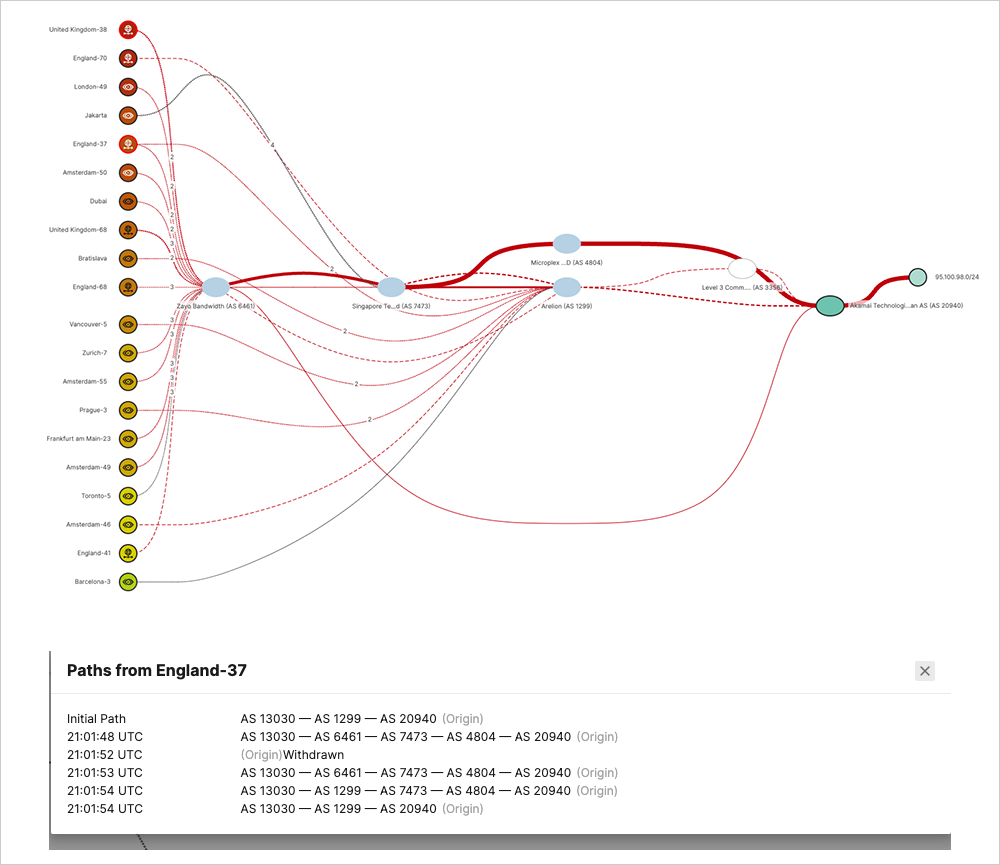Select the Jakarta monitor node
1000x865 pixels.
[x=128, y=116]
